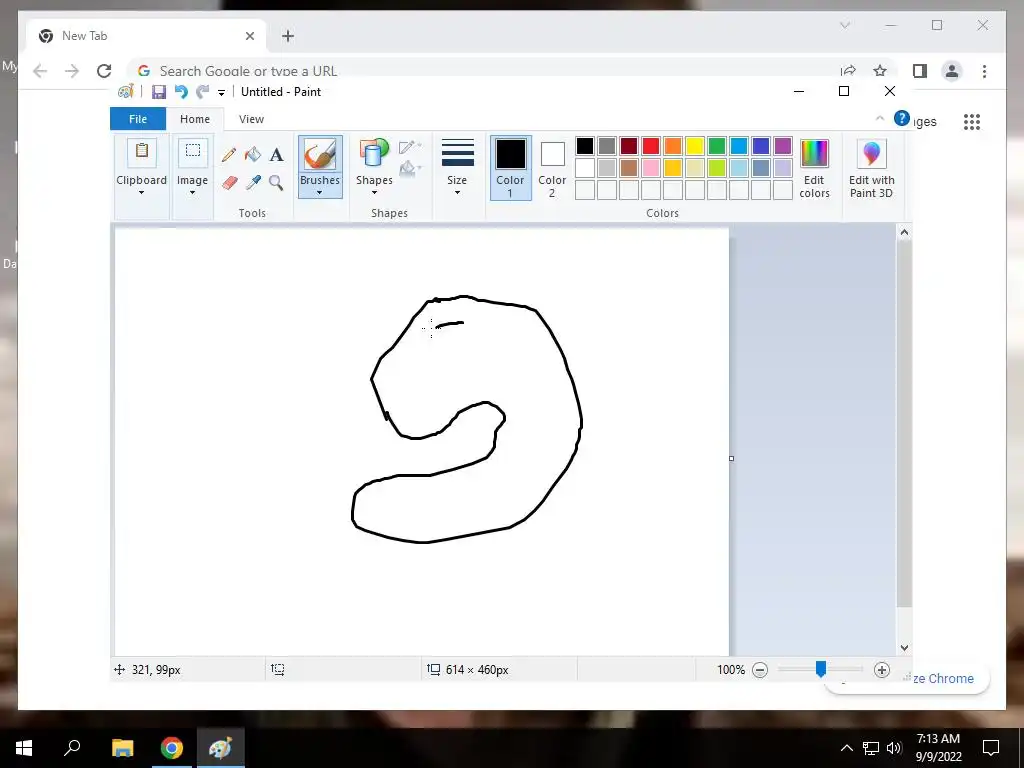Click the Save icon in Paint title bar
This screenshot has height=768, width=1024.
point(159,92)
